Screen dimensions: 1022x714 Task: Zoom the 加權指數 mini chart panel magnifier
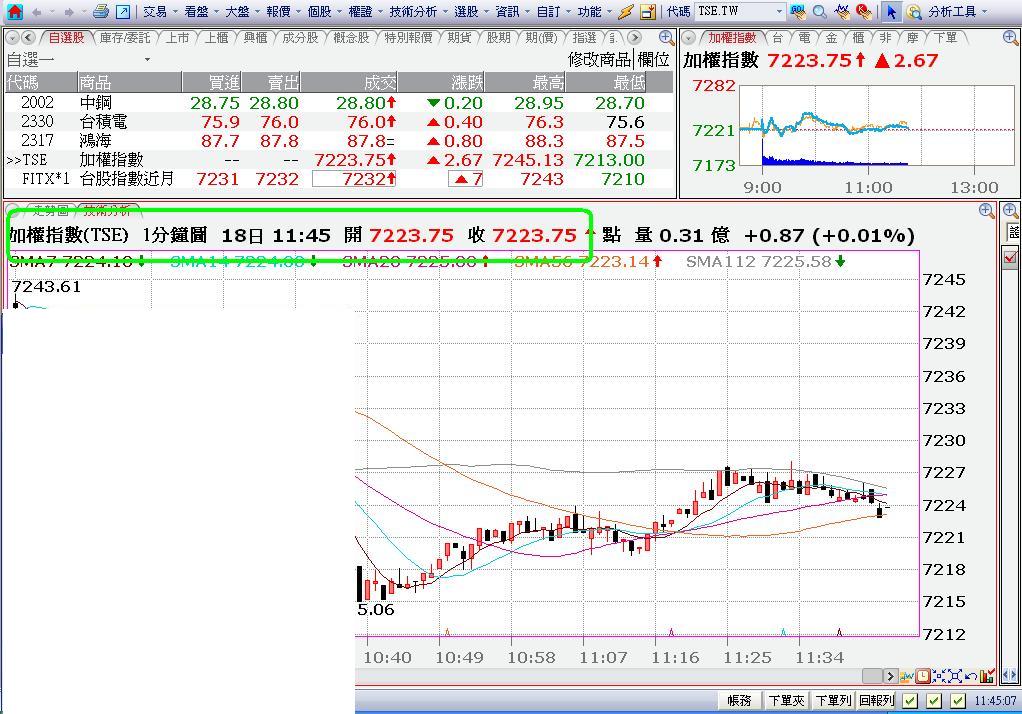[1010, 38]
